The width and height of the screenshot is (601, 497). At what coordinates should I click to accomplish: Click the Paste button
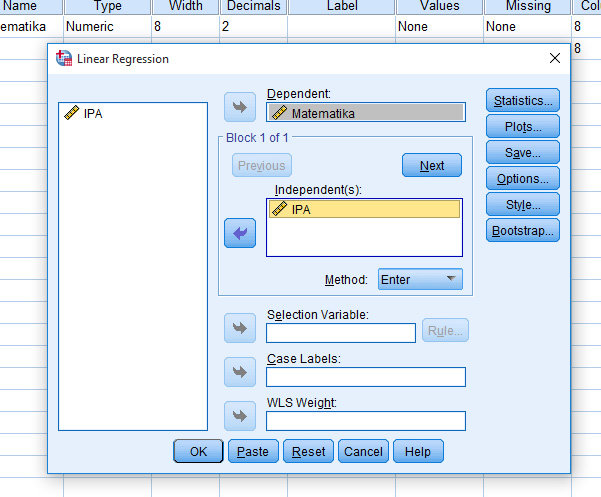(x=253, y=451)
